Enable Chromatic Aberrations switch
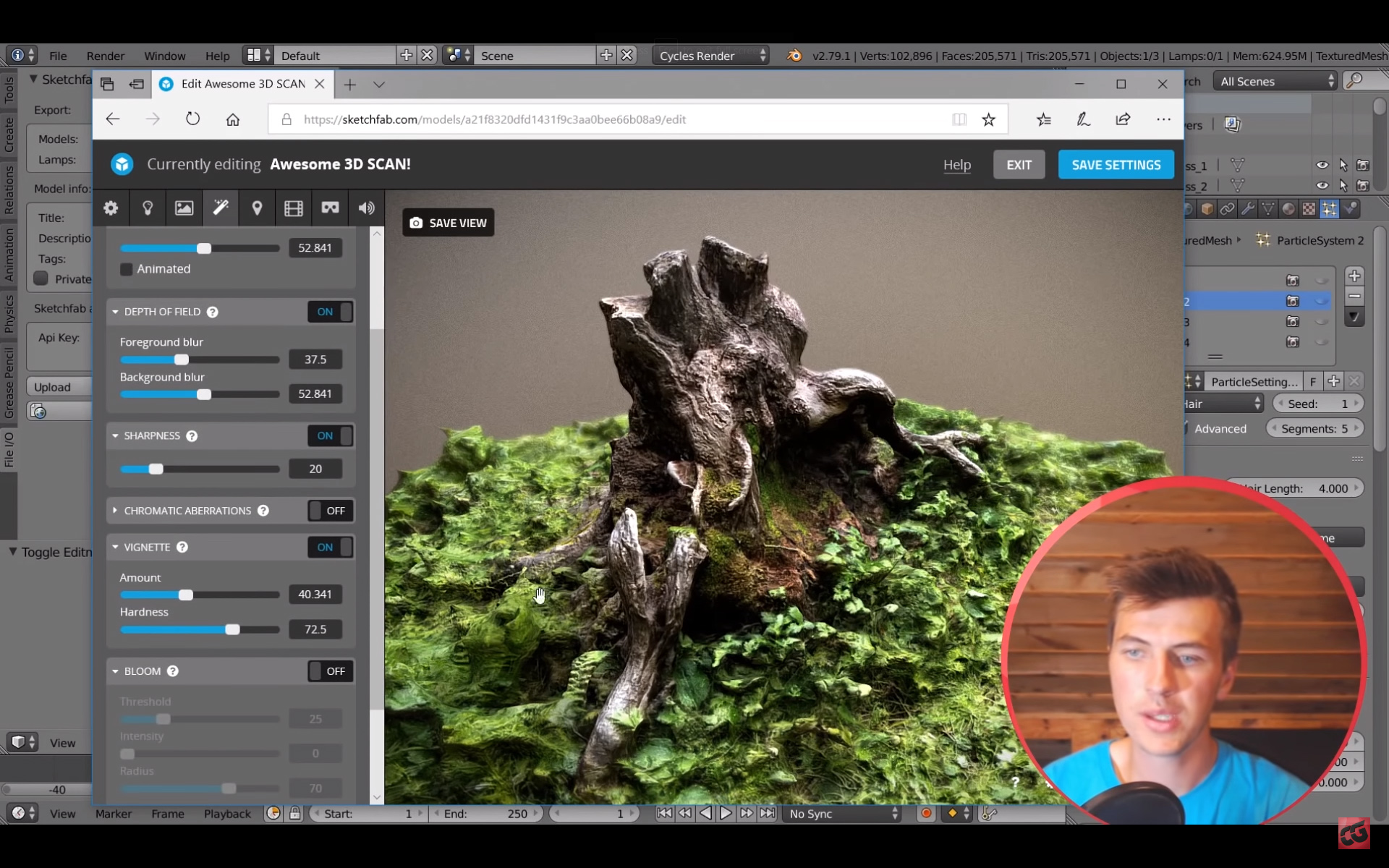 pos(331,511)
